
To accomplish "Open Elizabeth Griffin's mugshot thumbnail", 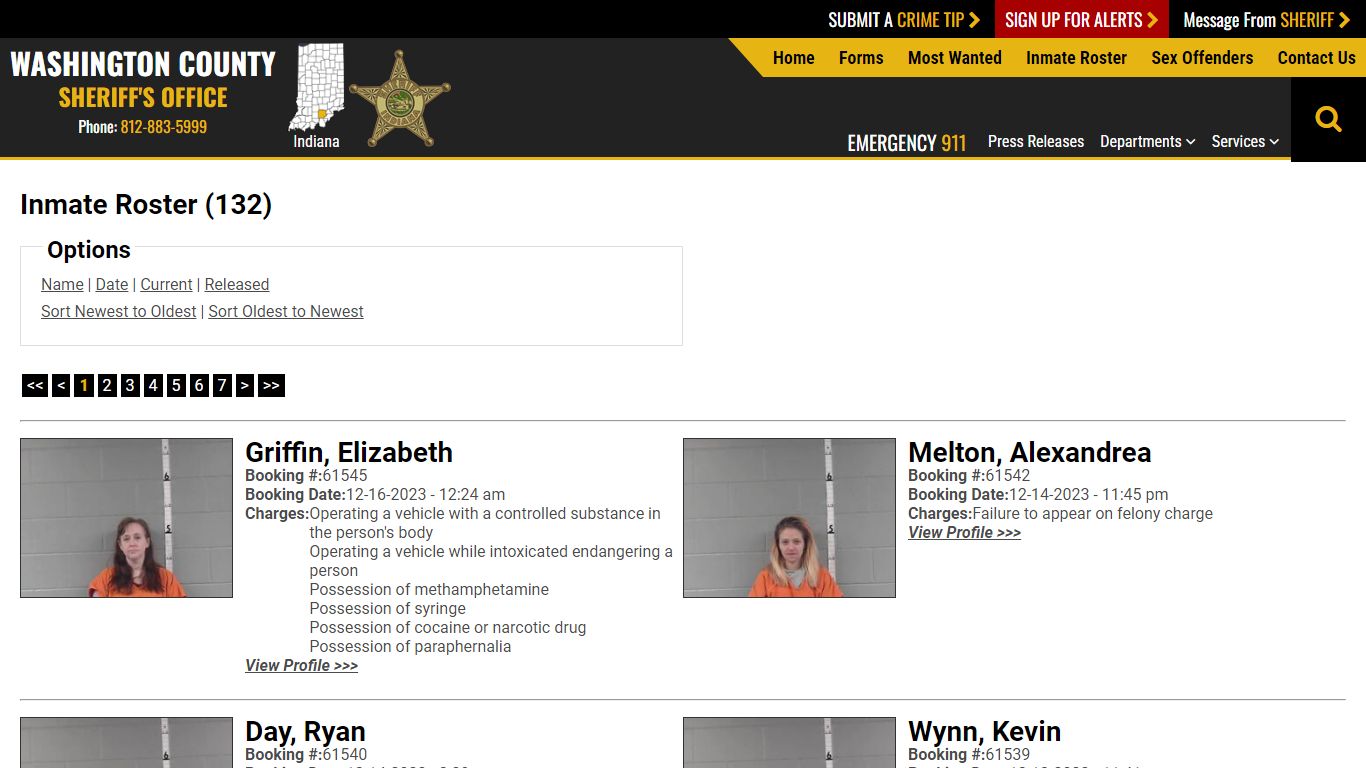I will [126, 518].
